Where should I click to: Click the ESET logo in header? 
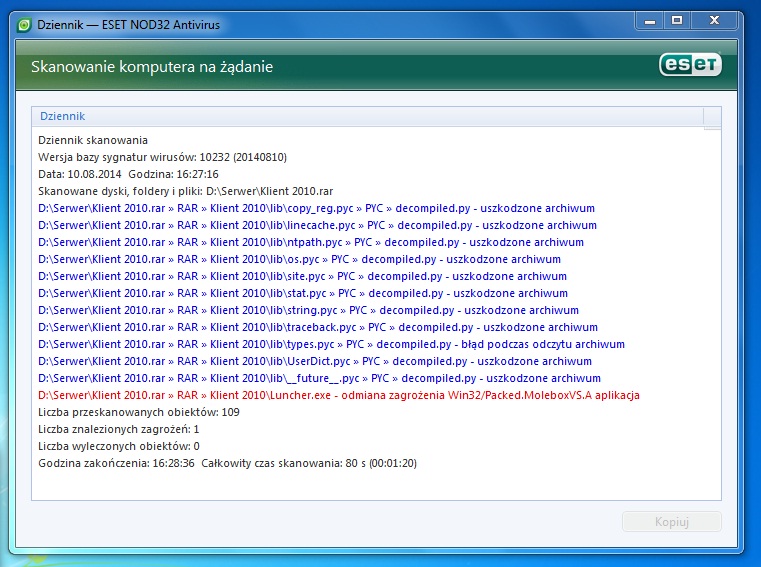point(690,64)
